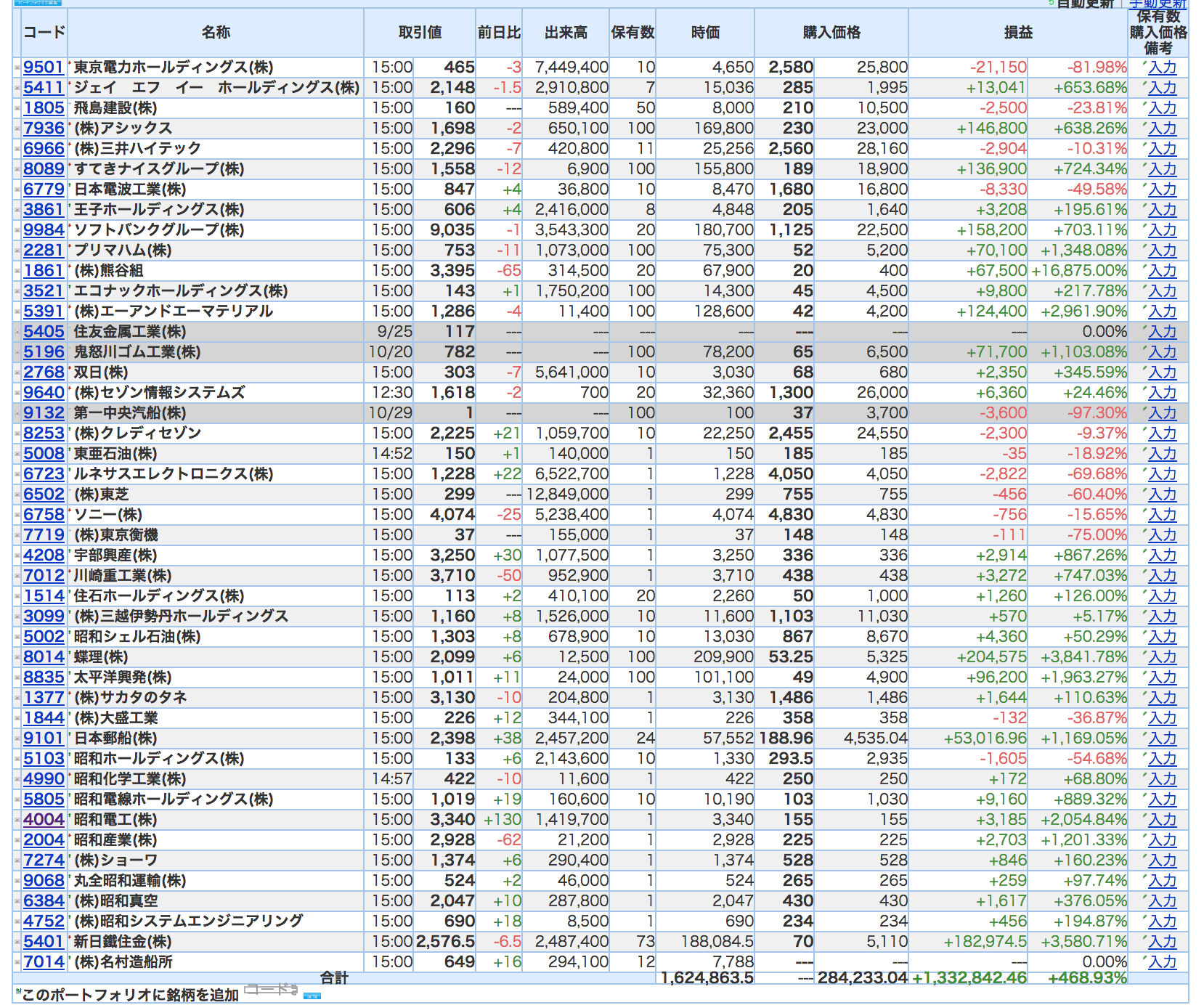Screen dimensions: 1204x1005
Task: Follow the 9984 SoftBank Group code link
Action: (44, 230)
